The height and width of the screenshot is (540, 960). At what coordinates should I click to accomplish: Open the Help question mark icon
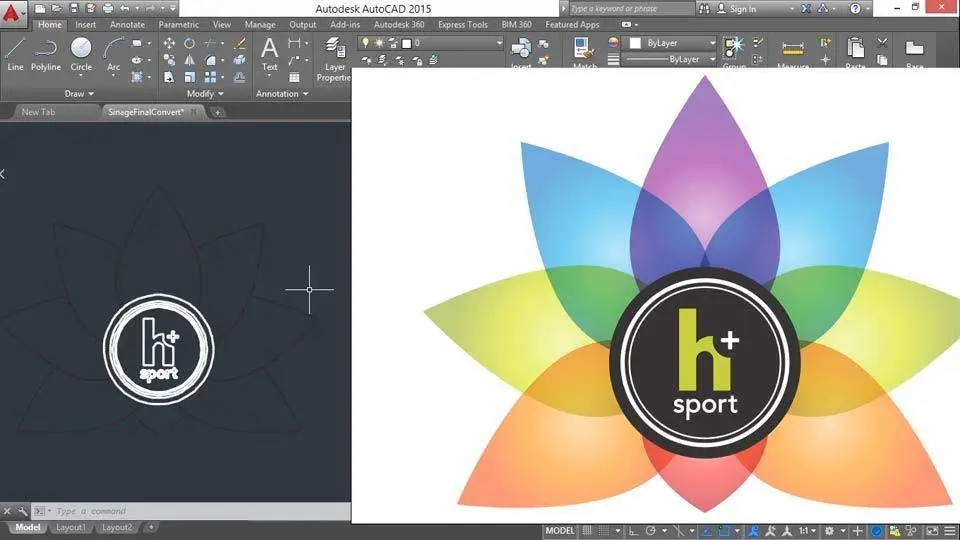(855, 9)
